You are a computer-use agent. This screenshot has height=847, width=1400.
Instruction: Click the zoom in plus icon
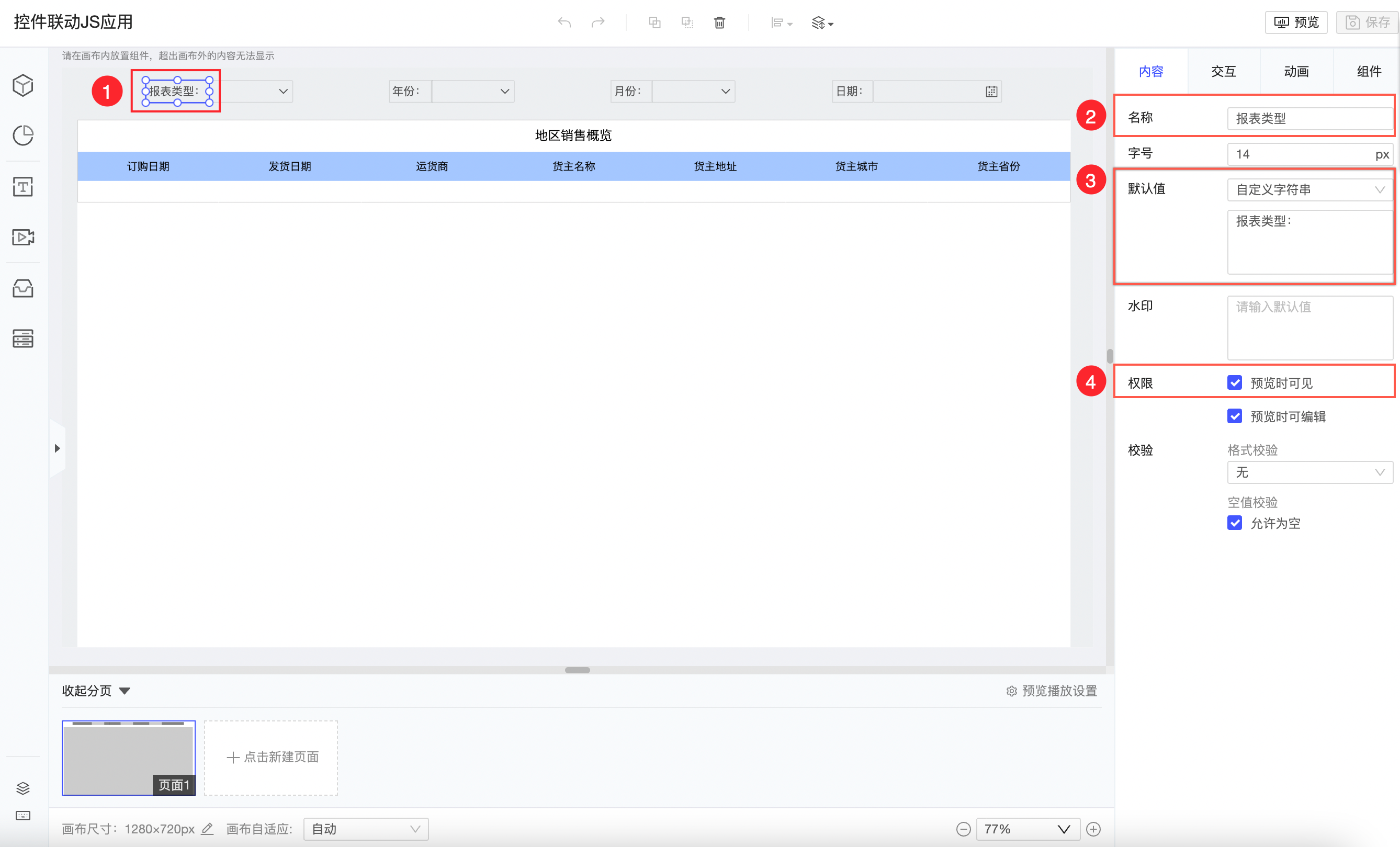(x=1093, y=829)
